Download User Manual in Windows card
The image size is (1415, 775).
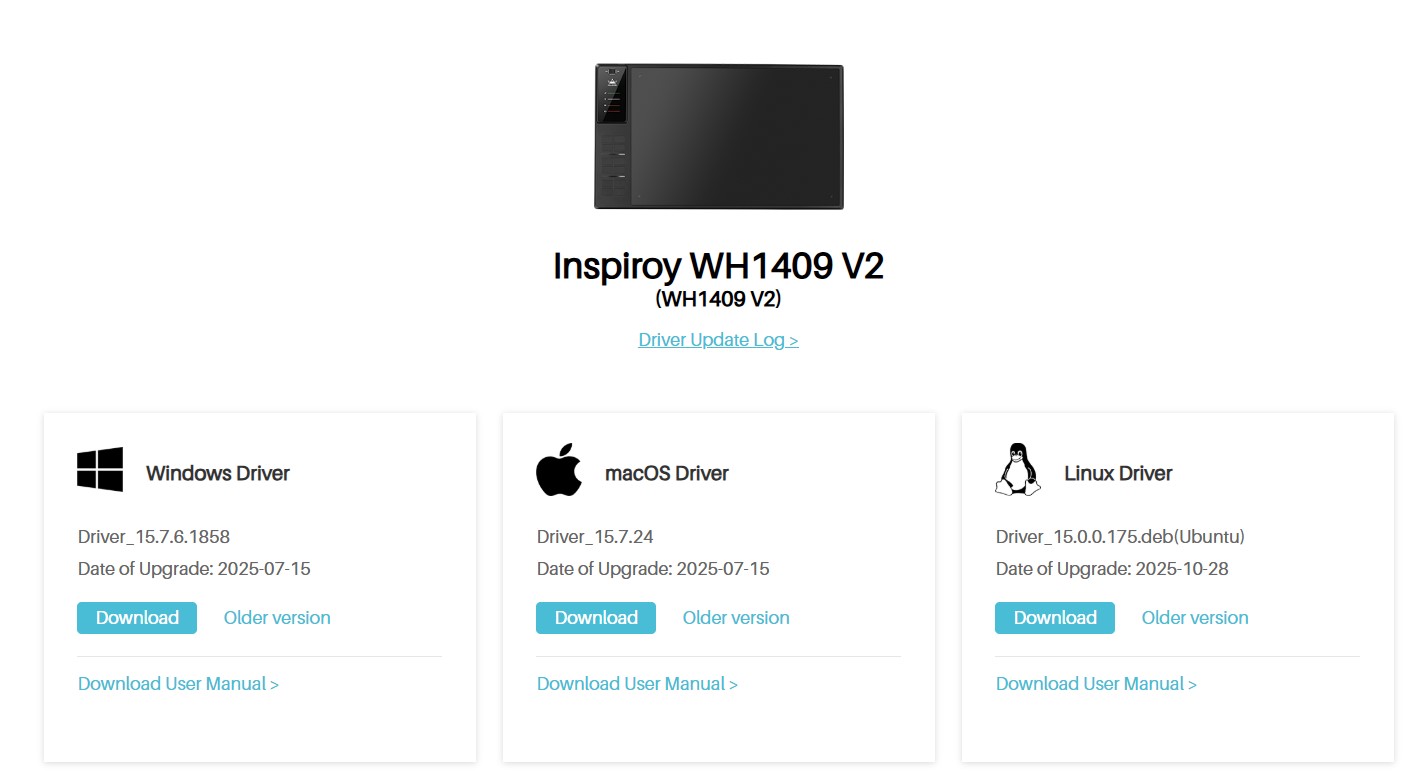pos(178,684)
